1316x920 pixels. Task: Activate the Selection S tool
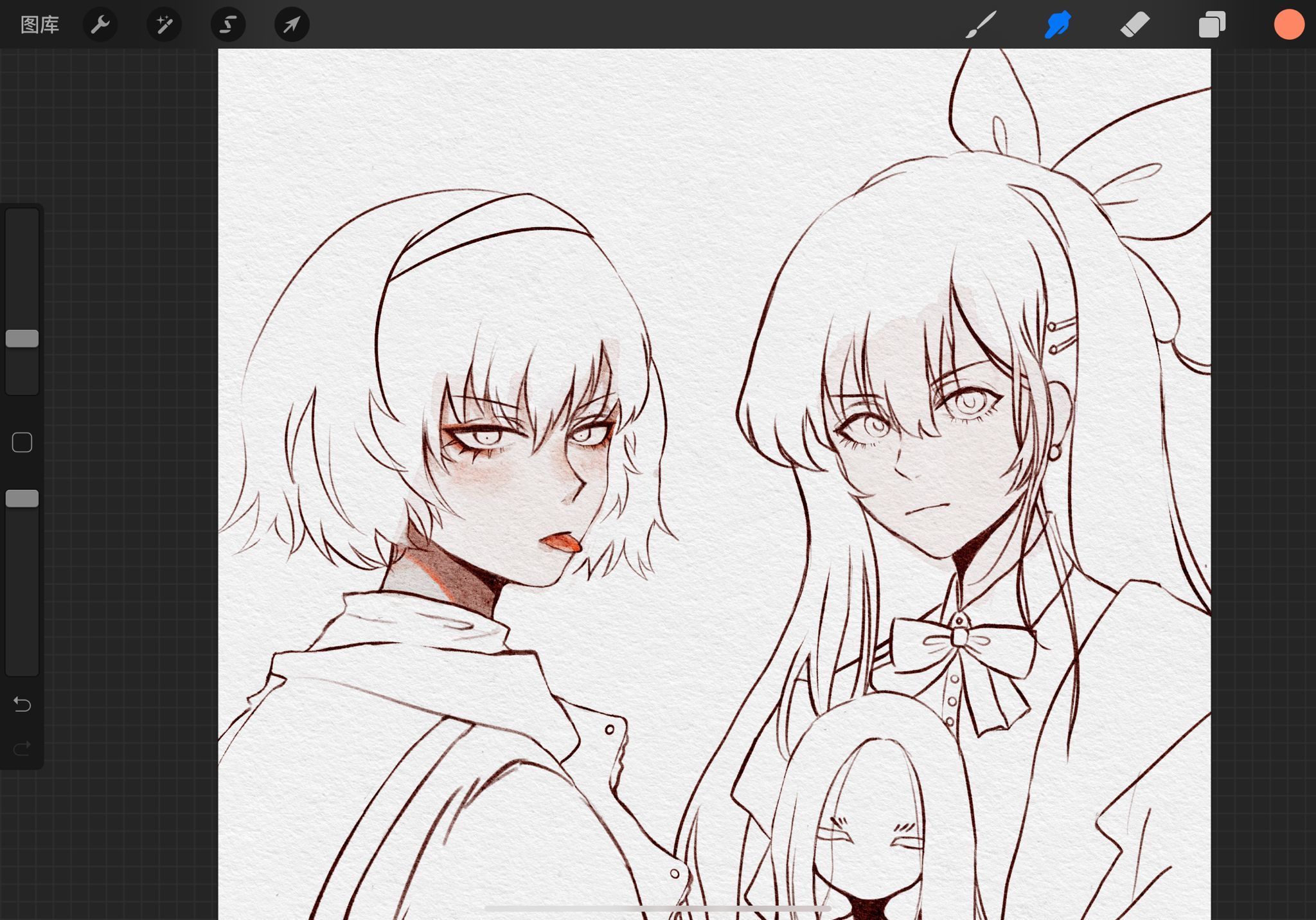tap(228, 24)
